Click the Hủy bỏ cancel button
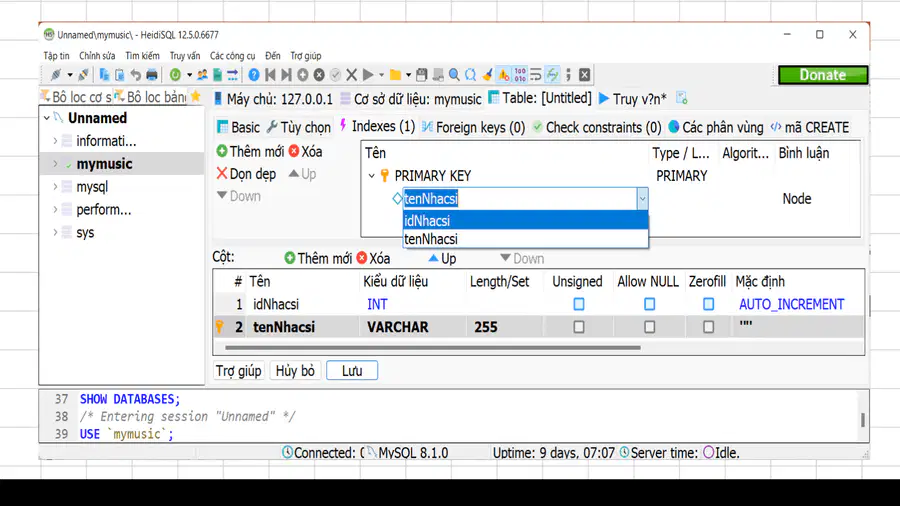Screen dimensions: 900x506 [x=295, y=371]
